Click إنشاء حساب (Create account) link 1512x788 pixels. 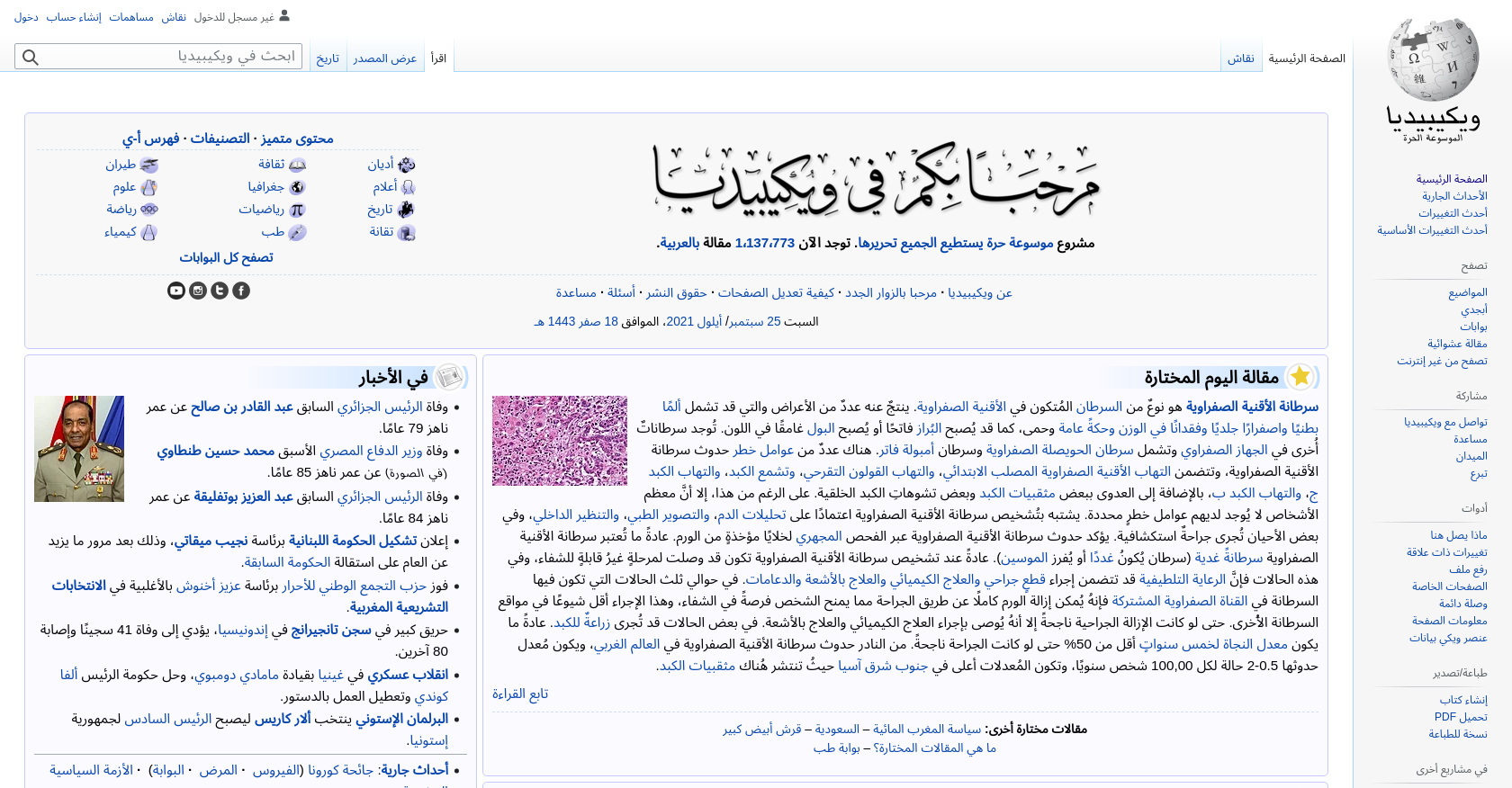click(x=74, y=17)
